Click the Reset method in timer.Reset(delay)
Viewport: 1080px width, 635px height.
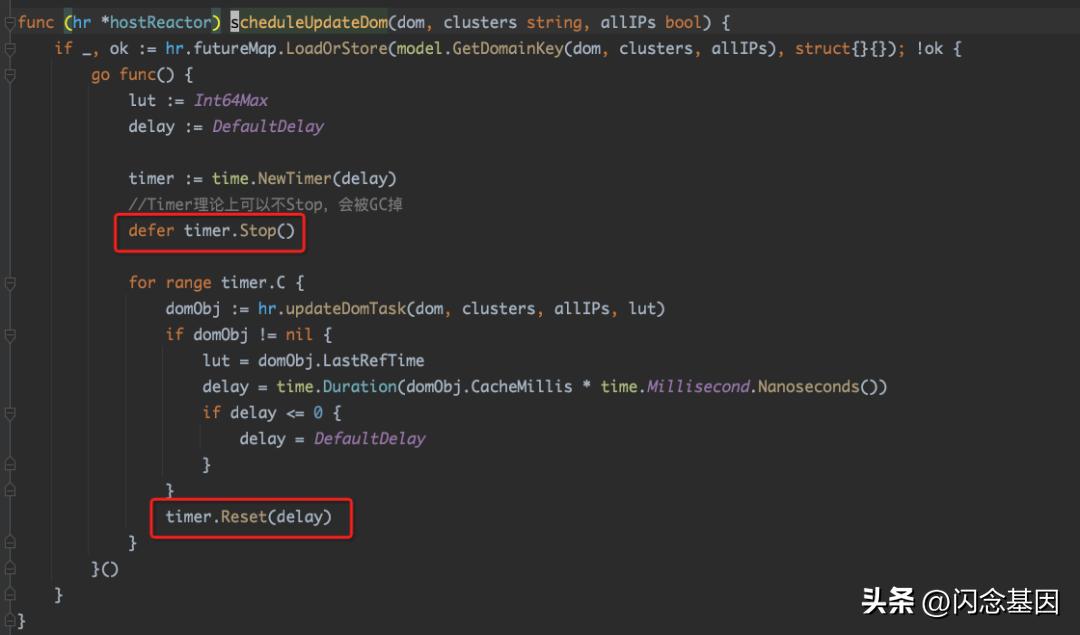click(244, 517)
